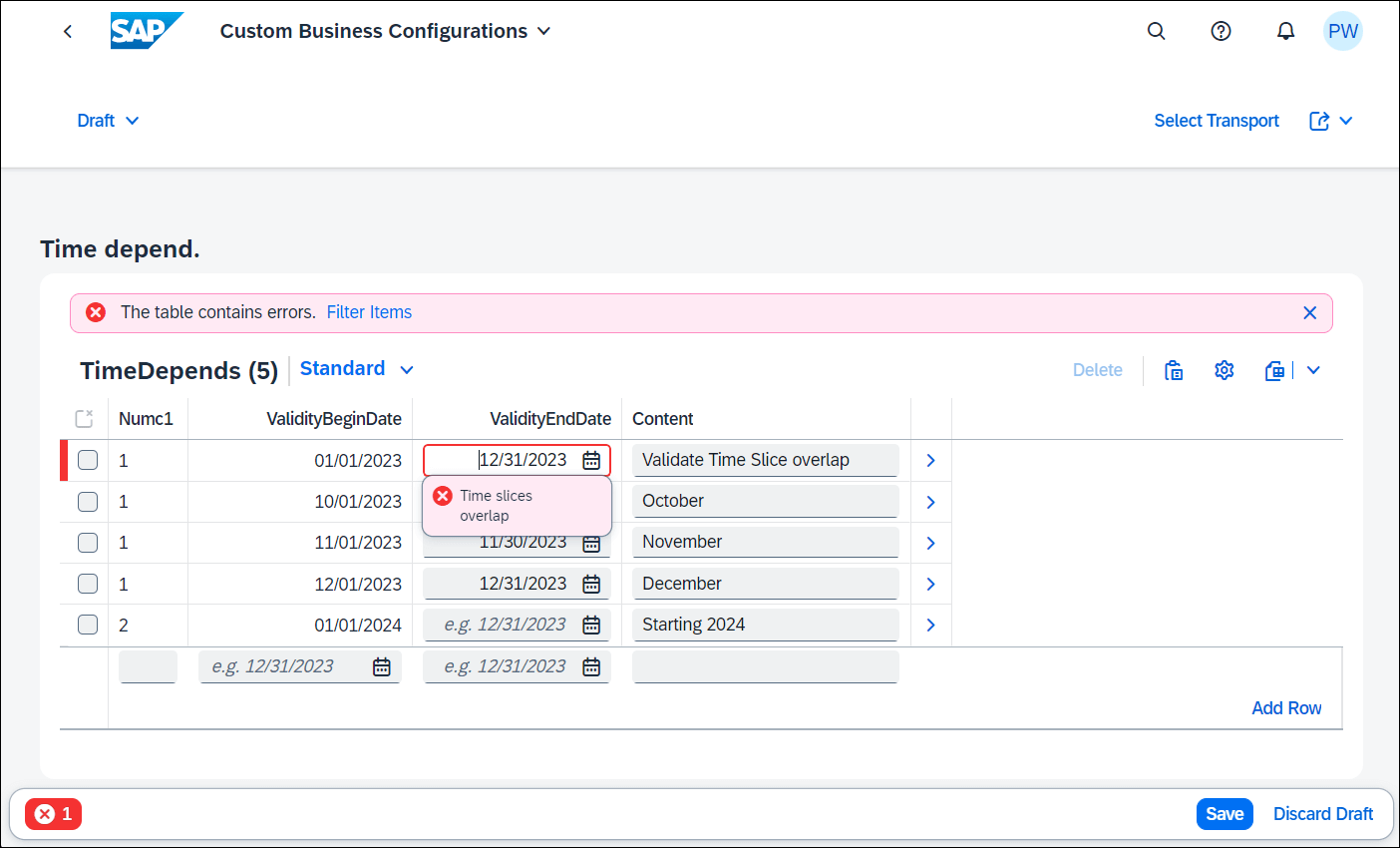
Task: Open table settings via the gear icon
Action: click(1224, 370)
